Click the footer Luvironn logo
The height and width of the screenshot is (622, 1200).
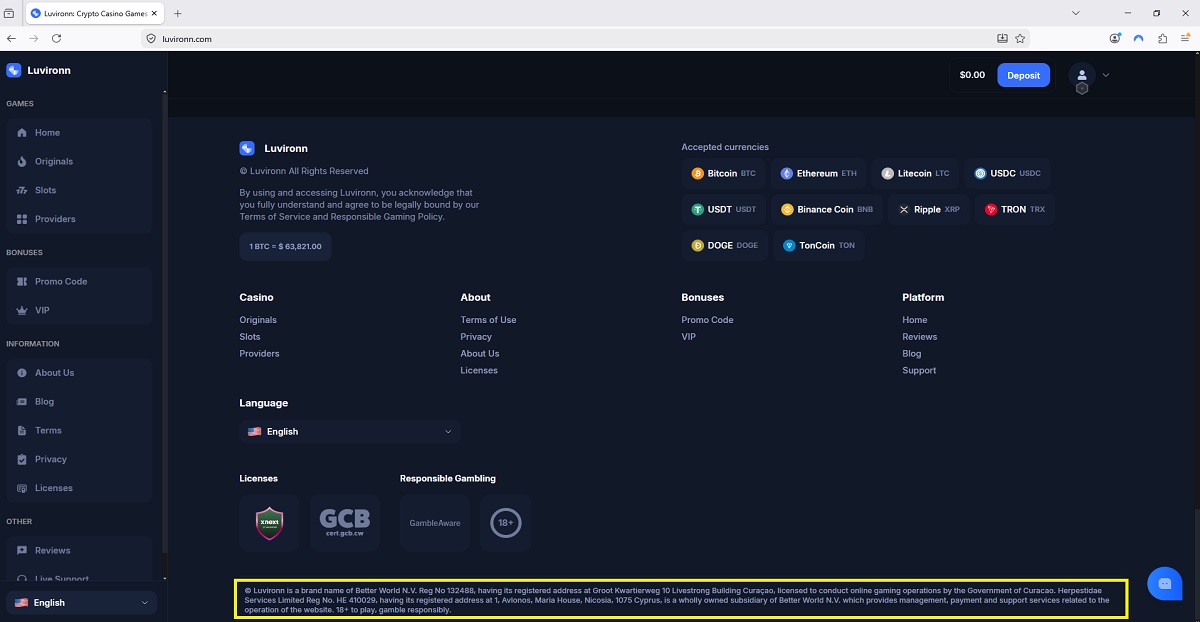coord(274,149)
